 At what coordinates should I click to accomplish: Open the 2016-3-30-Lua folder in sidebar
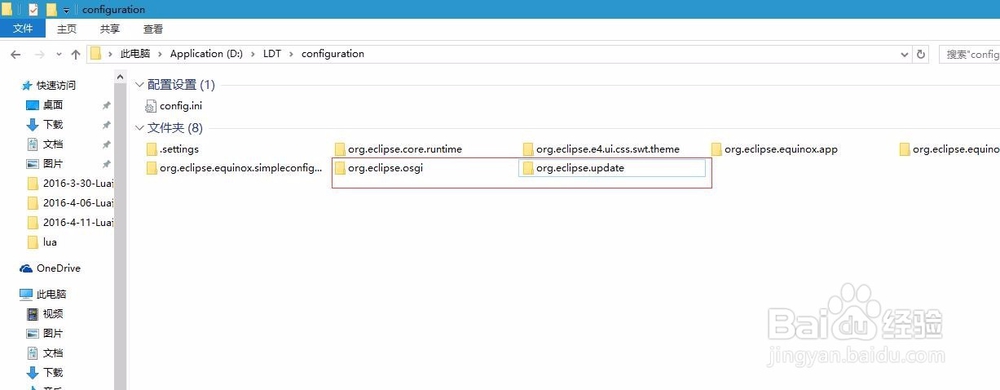point(70,184)
